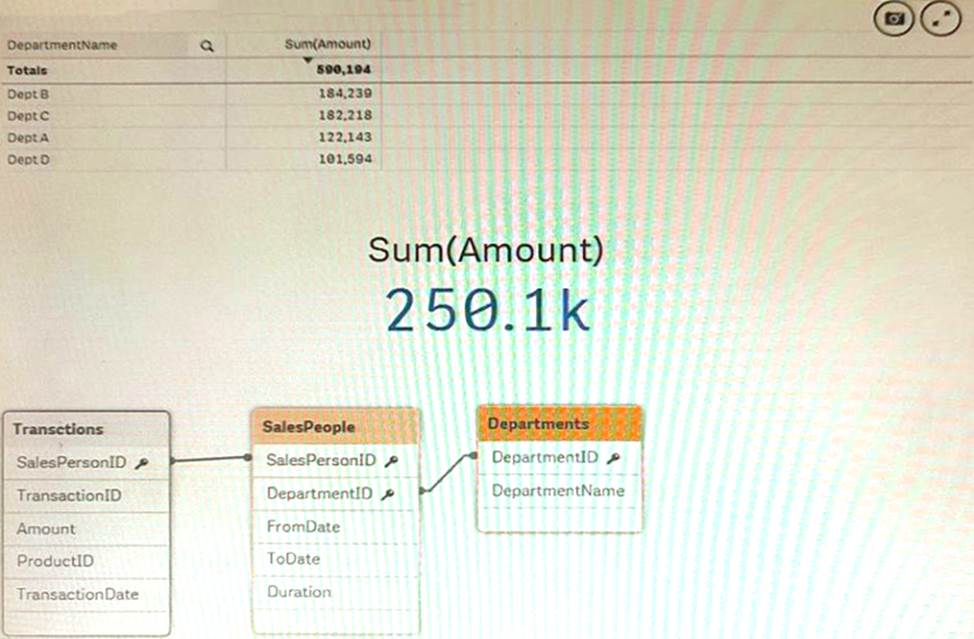This screenshot has width=974, height=639.
Task: Click the camera snapshot icon
Action: (x=893, y=19)
